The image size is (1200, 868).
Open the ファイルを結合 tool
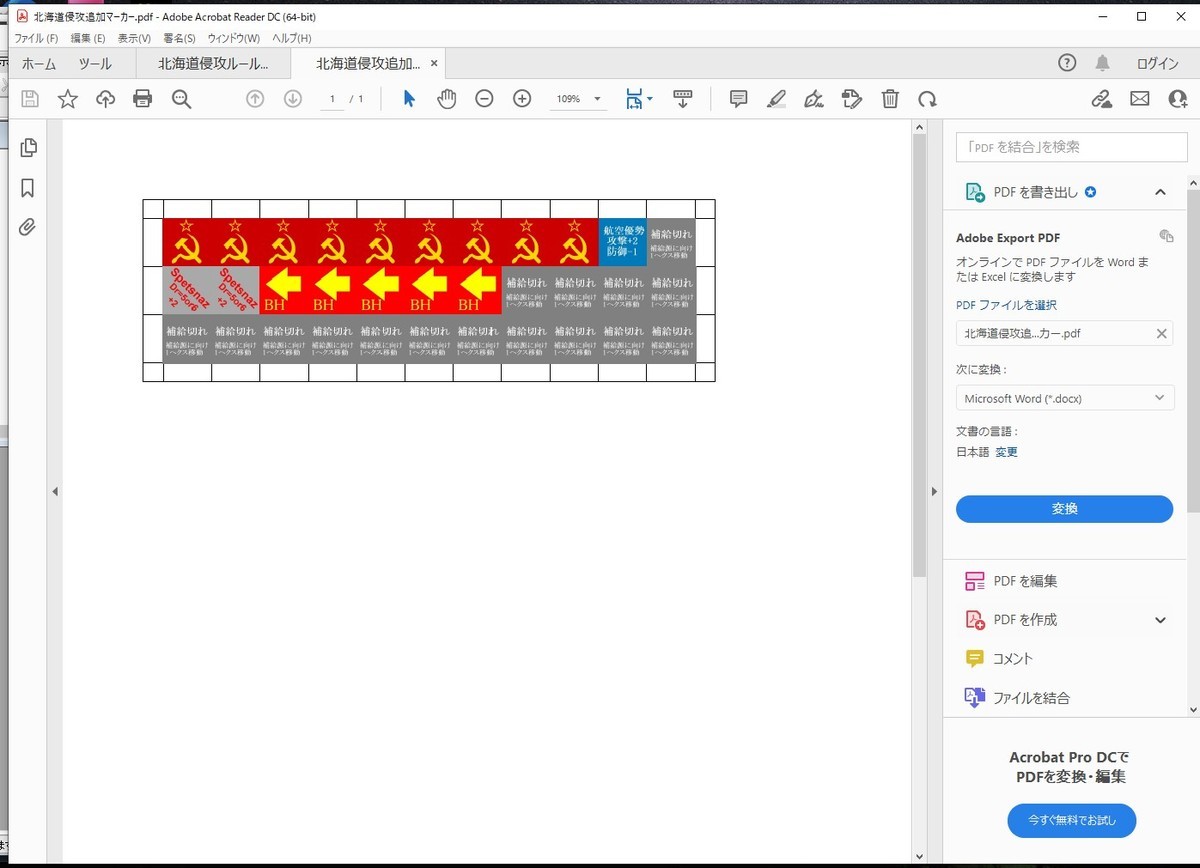click(1030, 698)
